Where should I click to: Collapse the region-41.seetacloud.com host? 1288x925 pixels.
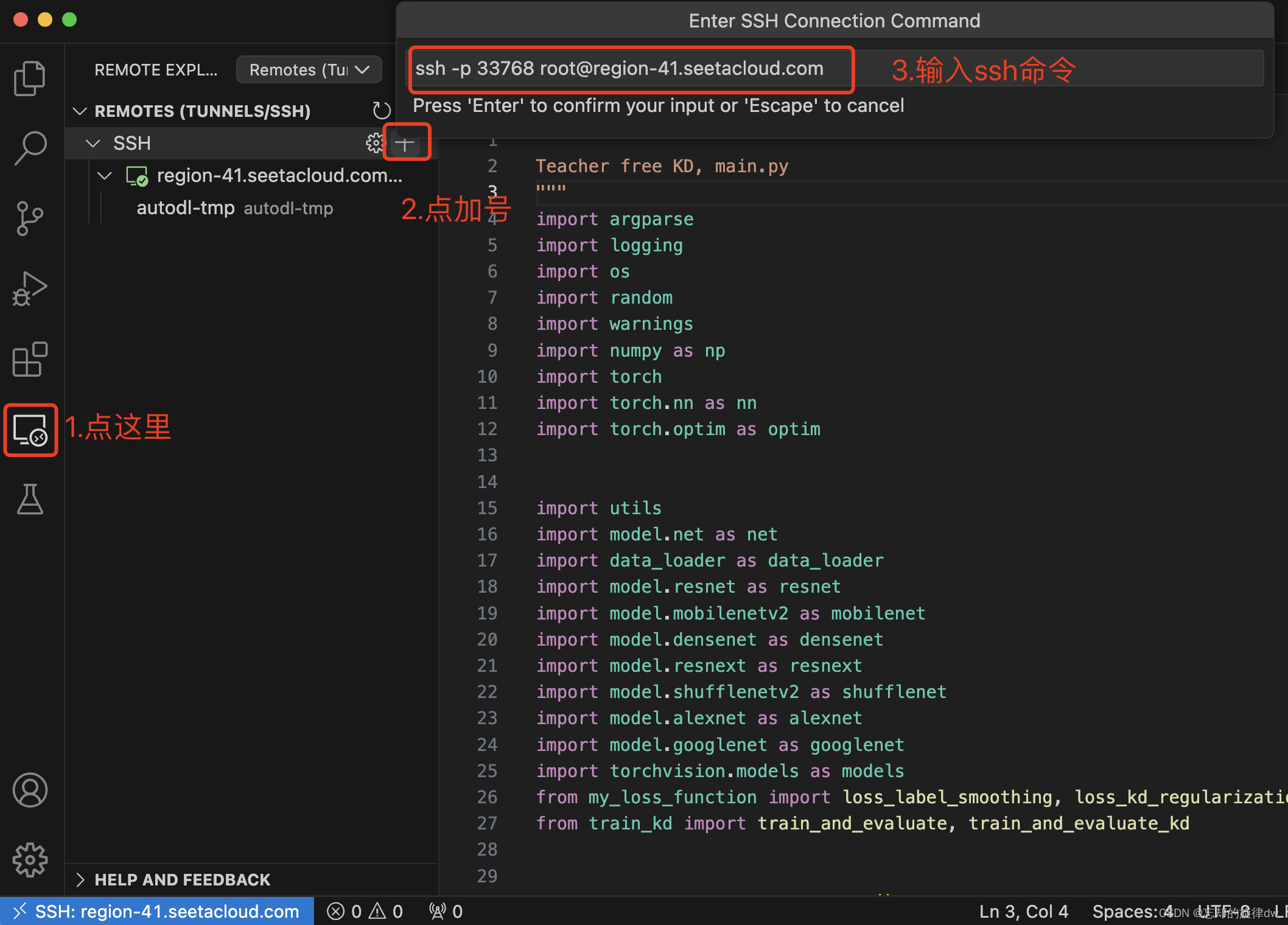pos(105,176)
